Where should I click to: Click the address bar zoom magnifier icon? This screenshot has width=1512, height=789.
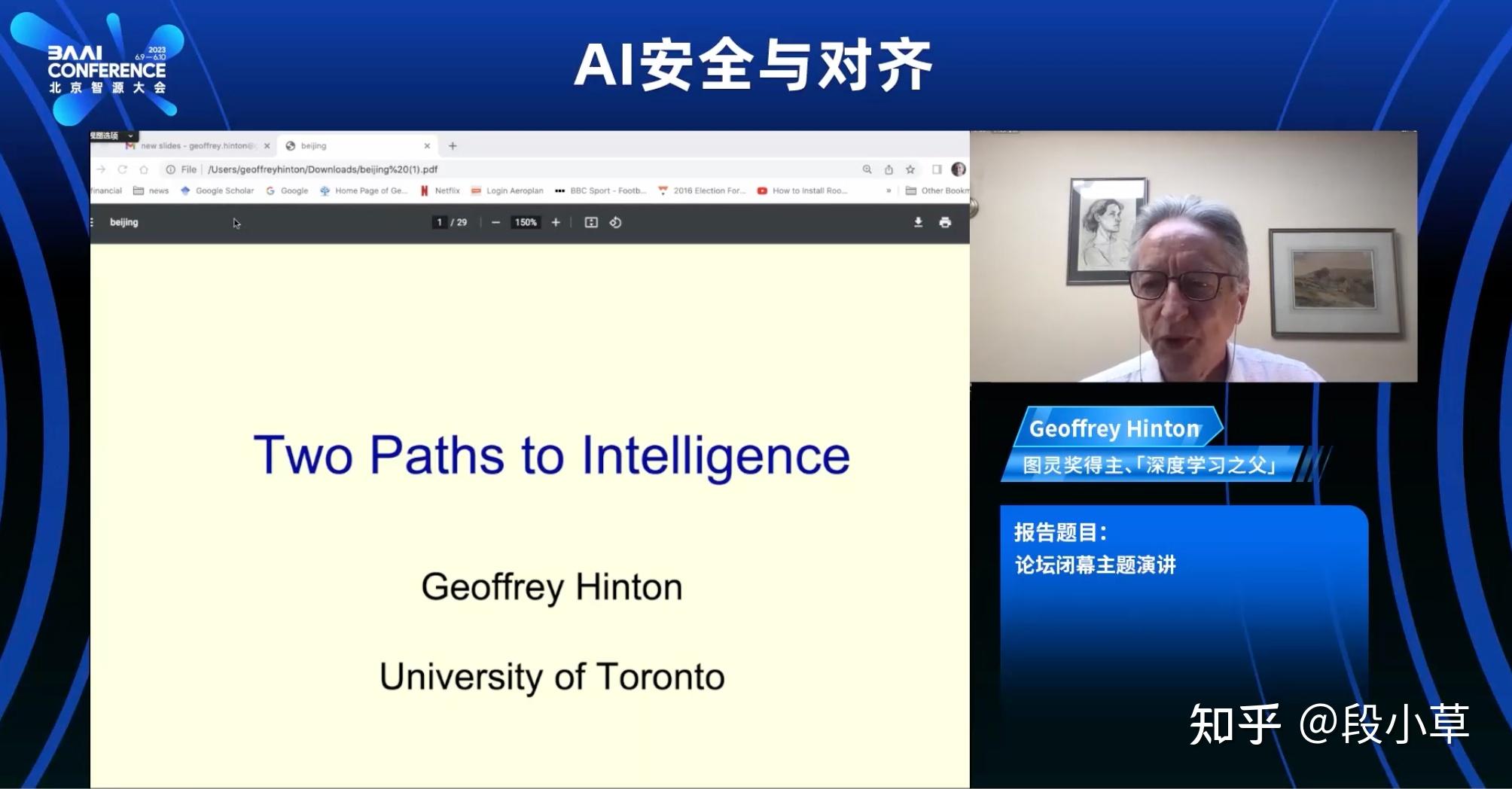pyautogui.click(x=867, y=169)
